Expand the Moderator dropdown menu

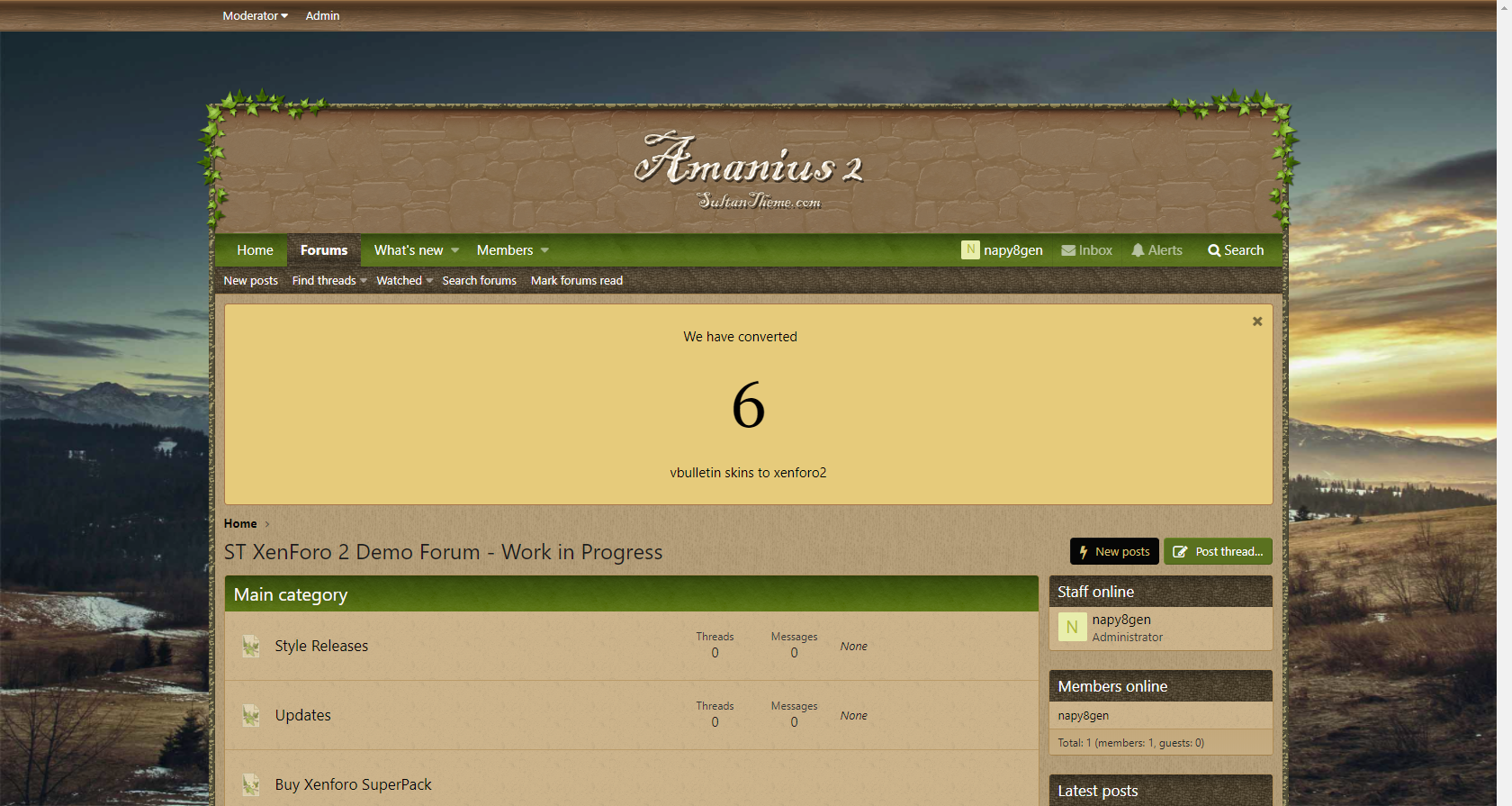pos(256,15)
